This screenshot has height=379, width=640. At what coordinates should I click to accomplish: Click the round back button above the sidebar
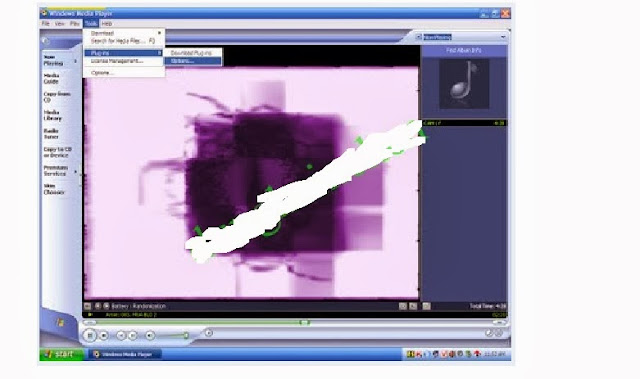coord(46,41)
